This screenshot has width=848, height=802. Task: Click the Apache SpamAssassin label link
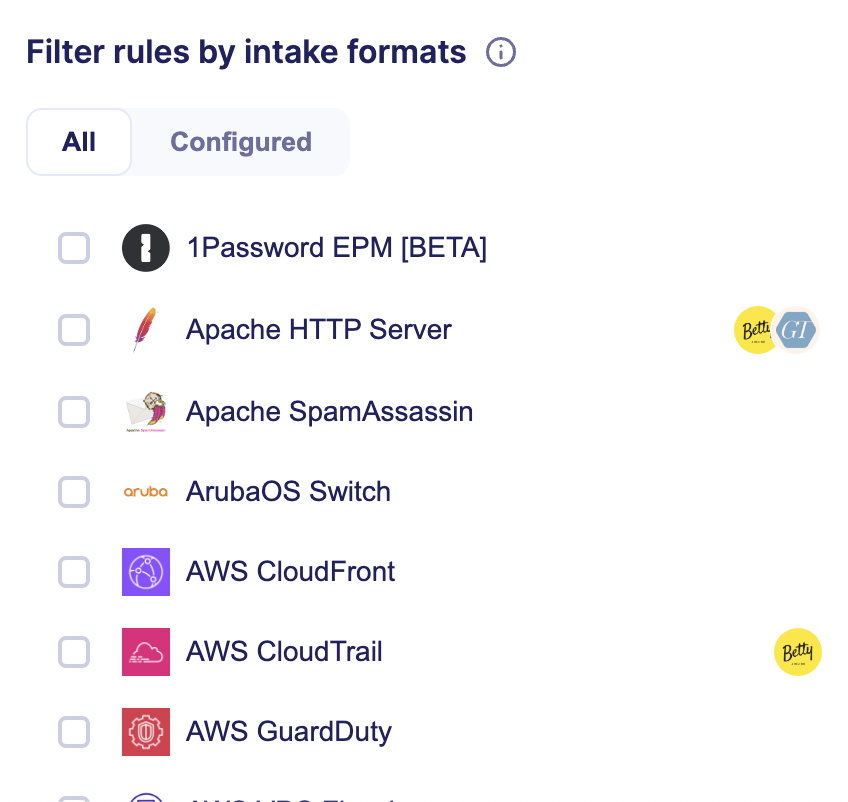coord(329,412)
